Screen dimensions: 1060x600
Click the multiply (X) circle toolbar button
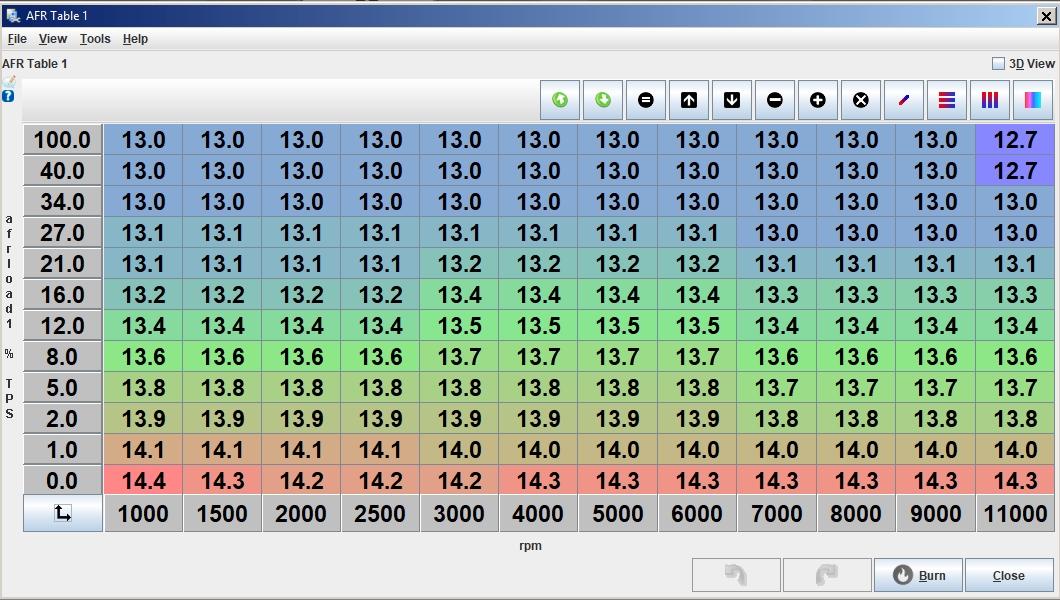point(861,100)
